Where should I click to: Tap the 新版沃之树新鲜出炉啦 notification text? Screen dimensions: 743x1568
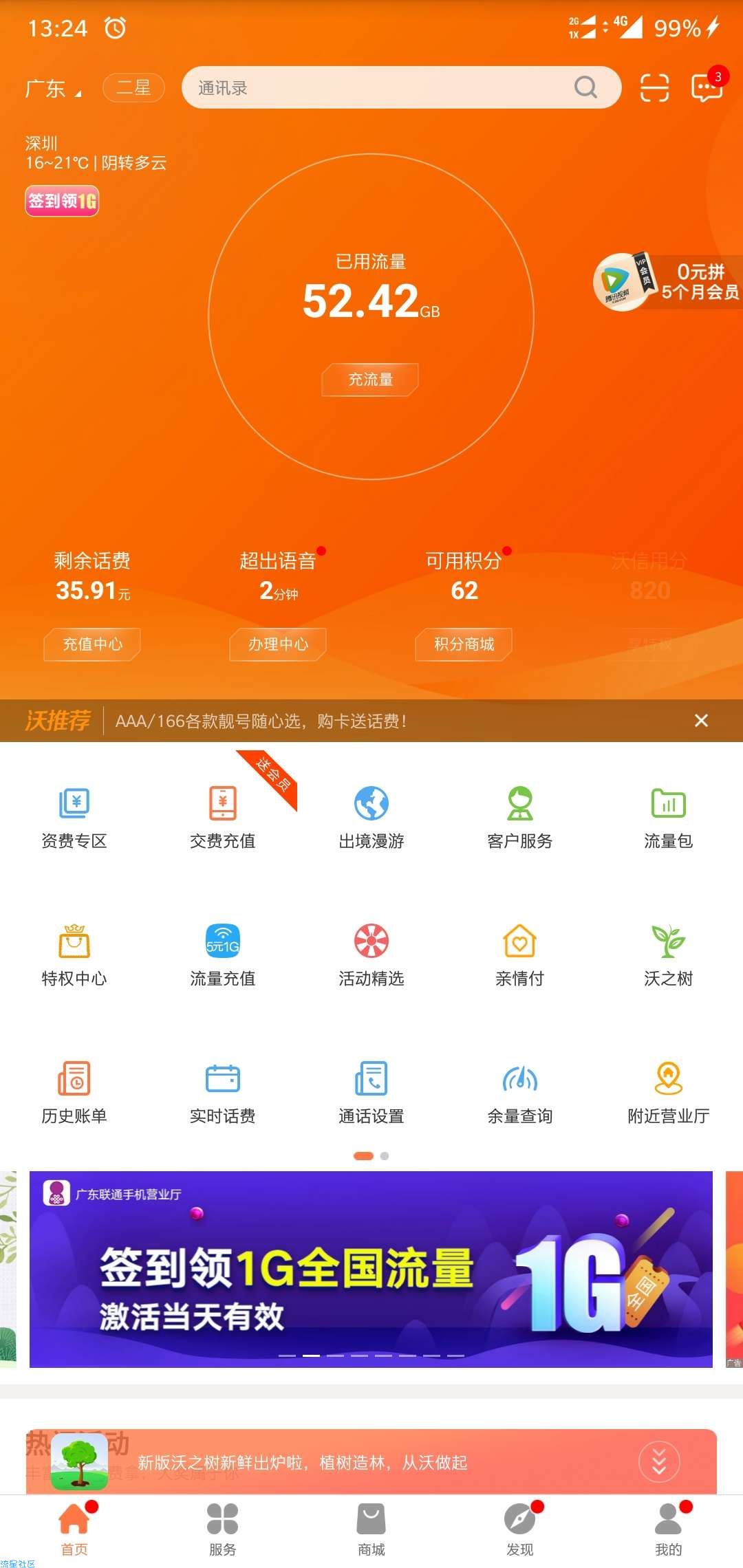tap(303, 1463)
